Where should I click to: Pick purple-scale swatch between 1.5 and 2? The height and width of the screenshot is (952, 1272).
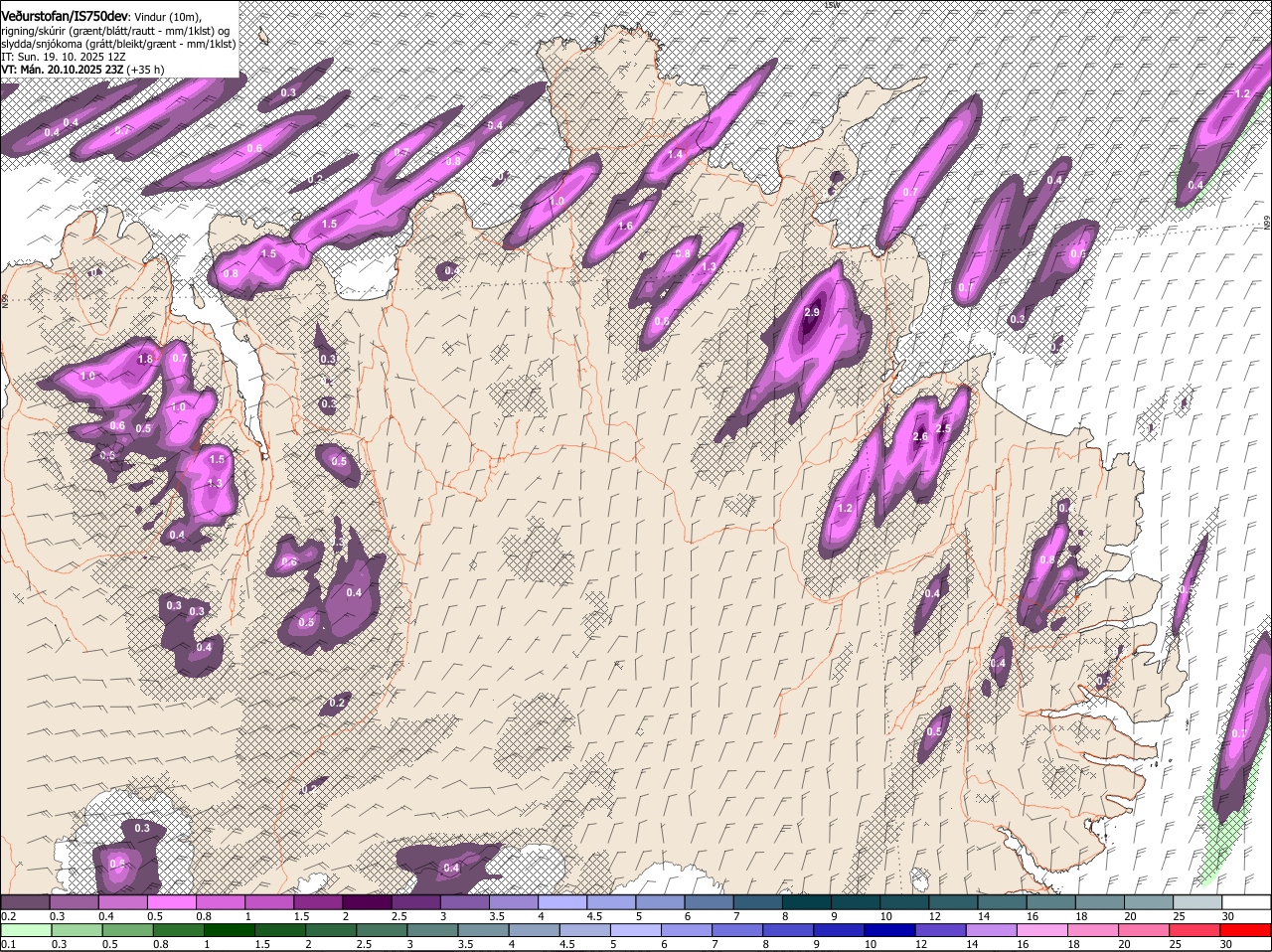pyautogui.click(x=319, y=901)
